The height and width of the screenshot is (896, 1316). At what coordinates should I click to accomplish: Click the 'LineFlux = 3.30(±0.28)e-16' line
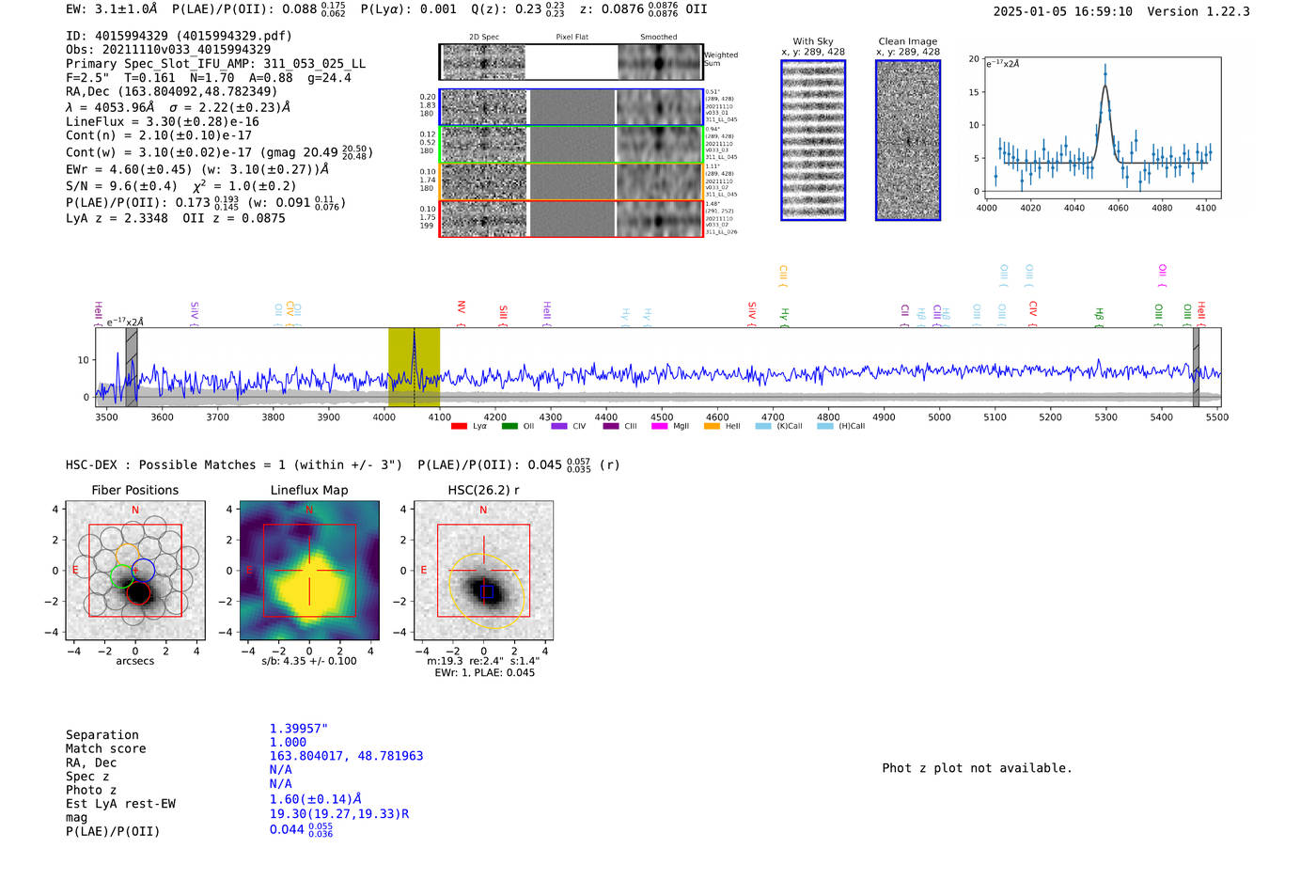click(163, 121)
